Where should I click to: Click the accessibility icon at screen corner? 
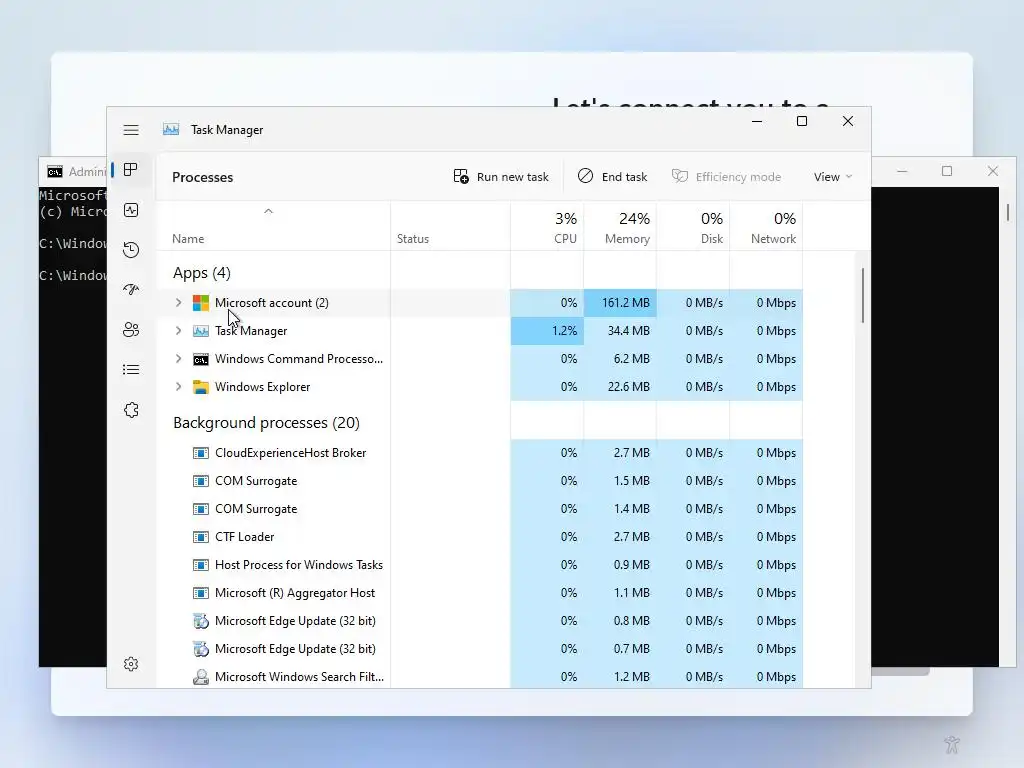[x=952, y=744]
